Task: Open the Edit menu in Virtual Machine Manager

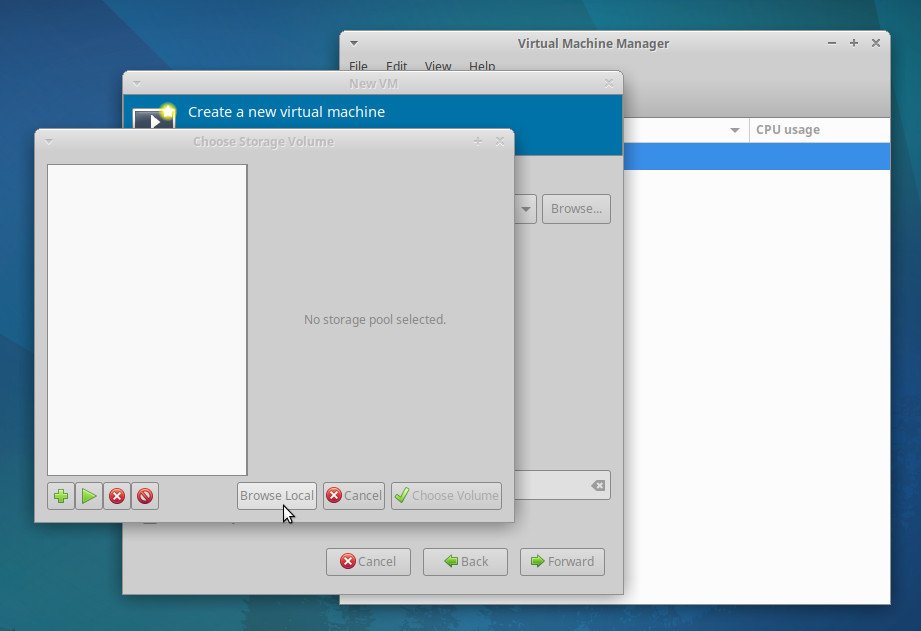Action: 396,66
